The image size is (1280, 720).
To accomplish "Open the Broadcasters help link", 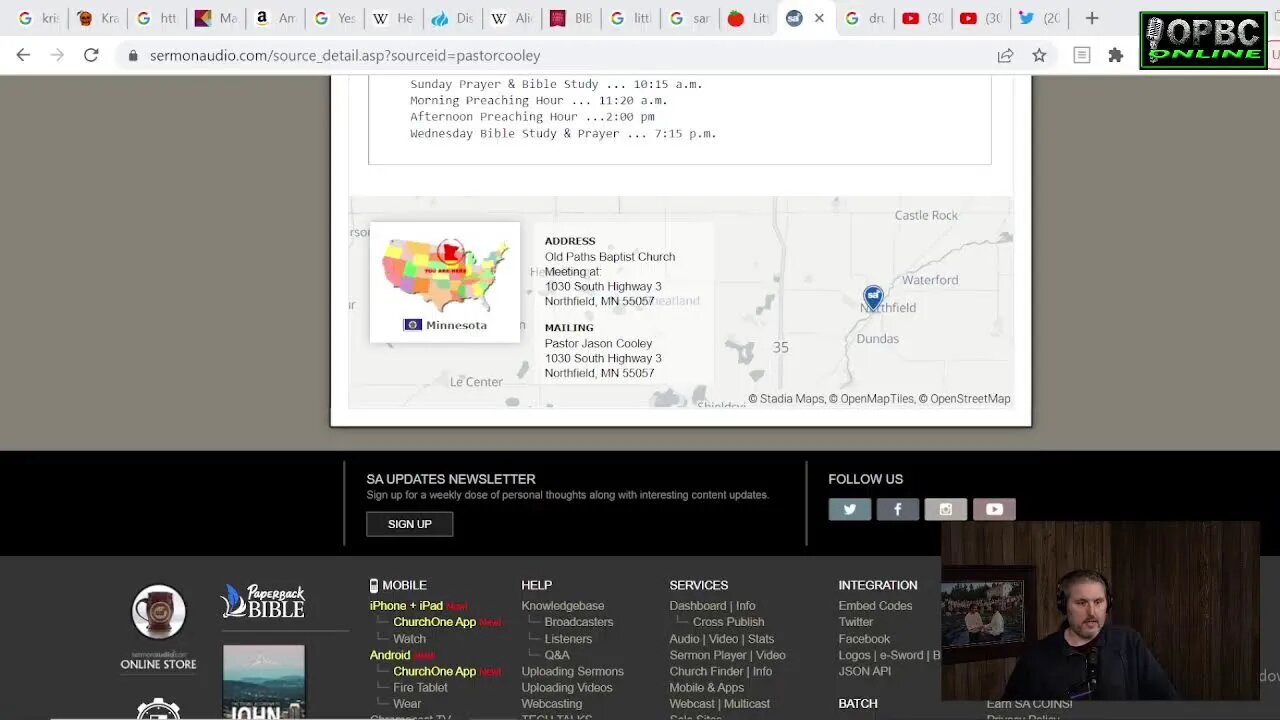I will (x=579, y=622).
